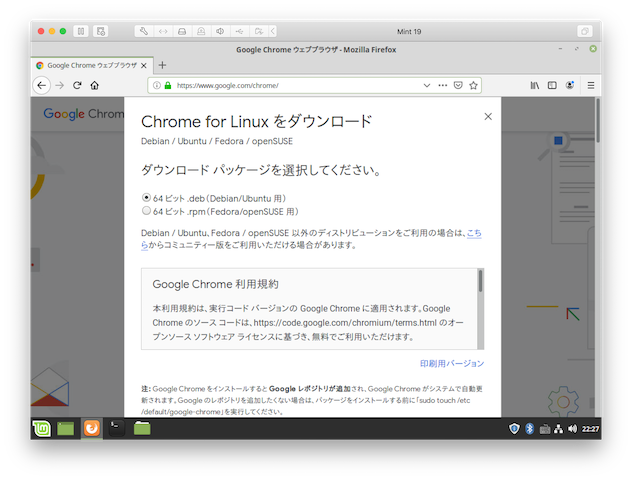The width and height of the screenshot is (632, 480).
Task: Open the Linux Mint menu in the panel
Action: (x=42, y=428)
